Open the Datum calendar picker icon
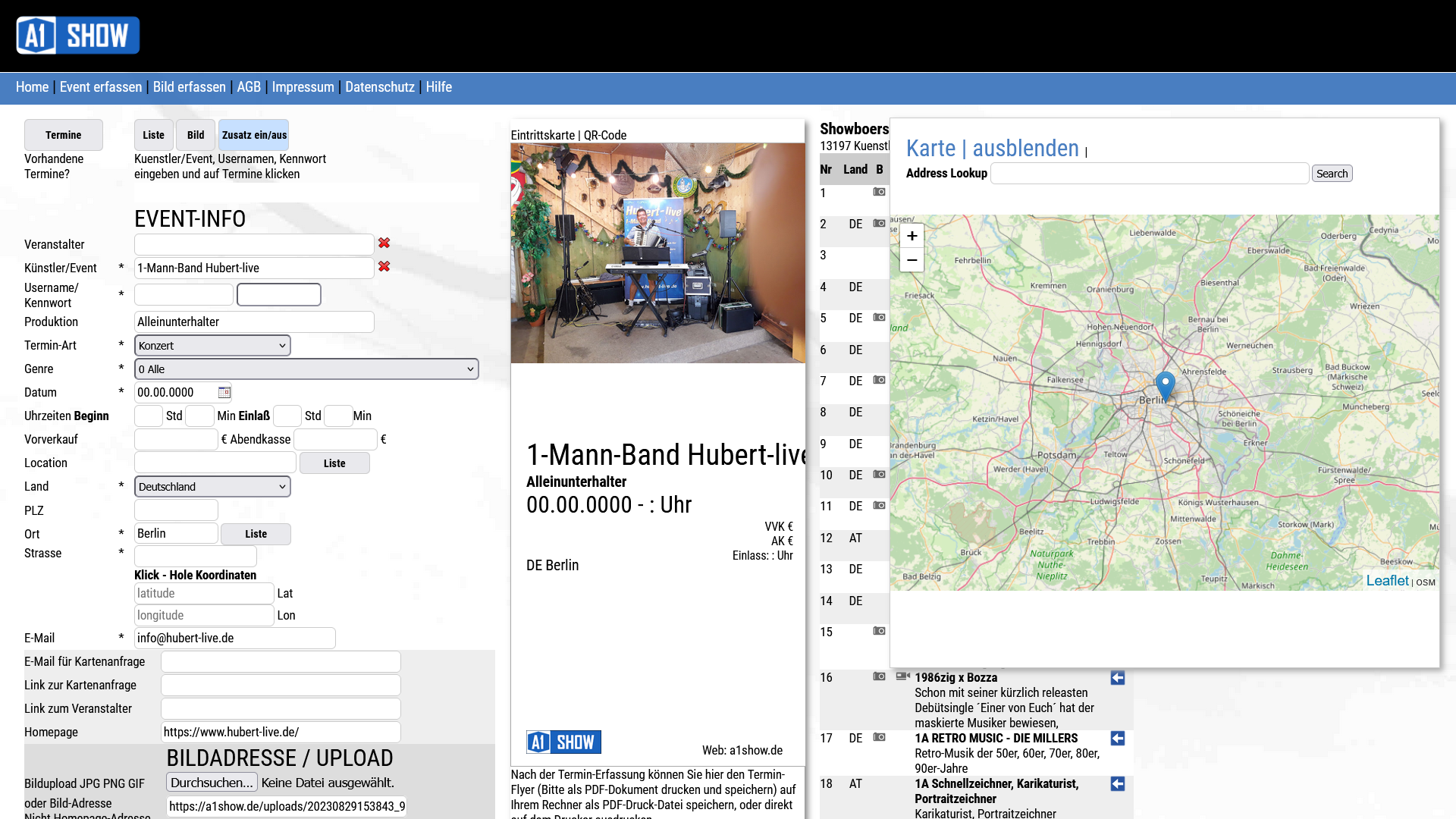1456x819 pixels. [224, 392]
